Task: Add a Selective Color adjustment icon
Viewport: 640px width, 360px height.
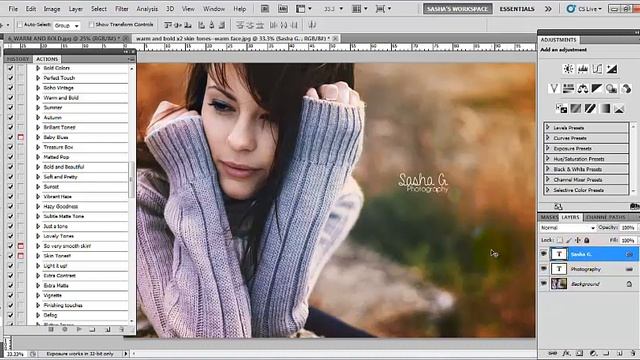Action: [x=619, y=108]
